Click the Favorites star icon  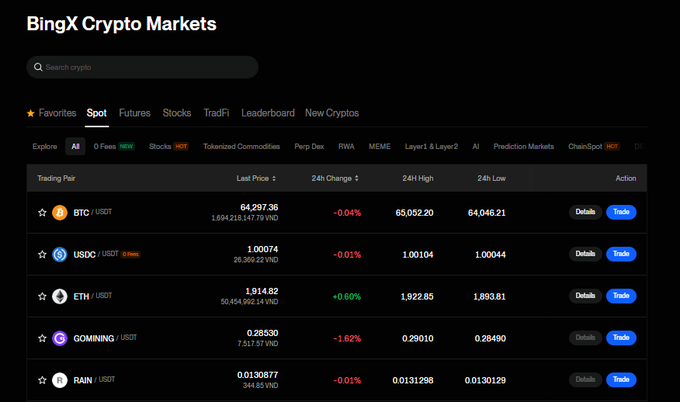[x=30, y=113]
